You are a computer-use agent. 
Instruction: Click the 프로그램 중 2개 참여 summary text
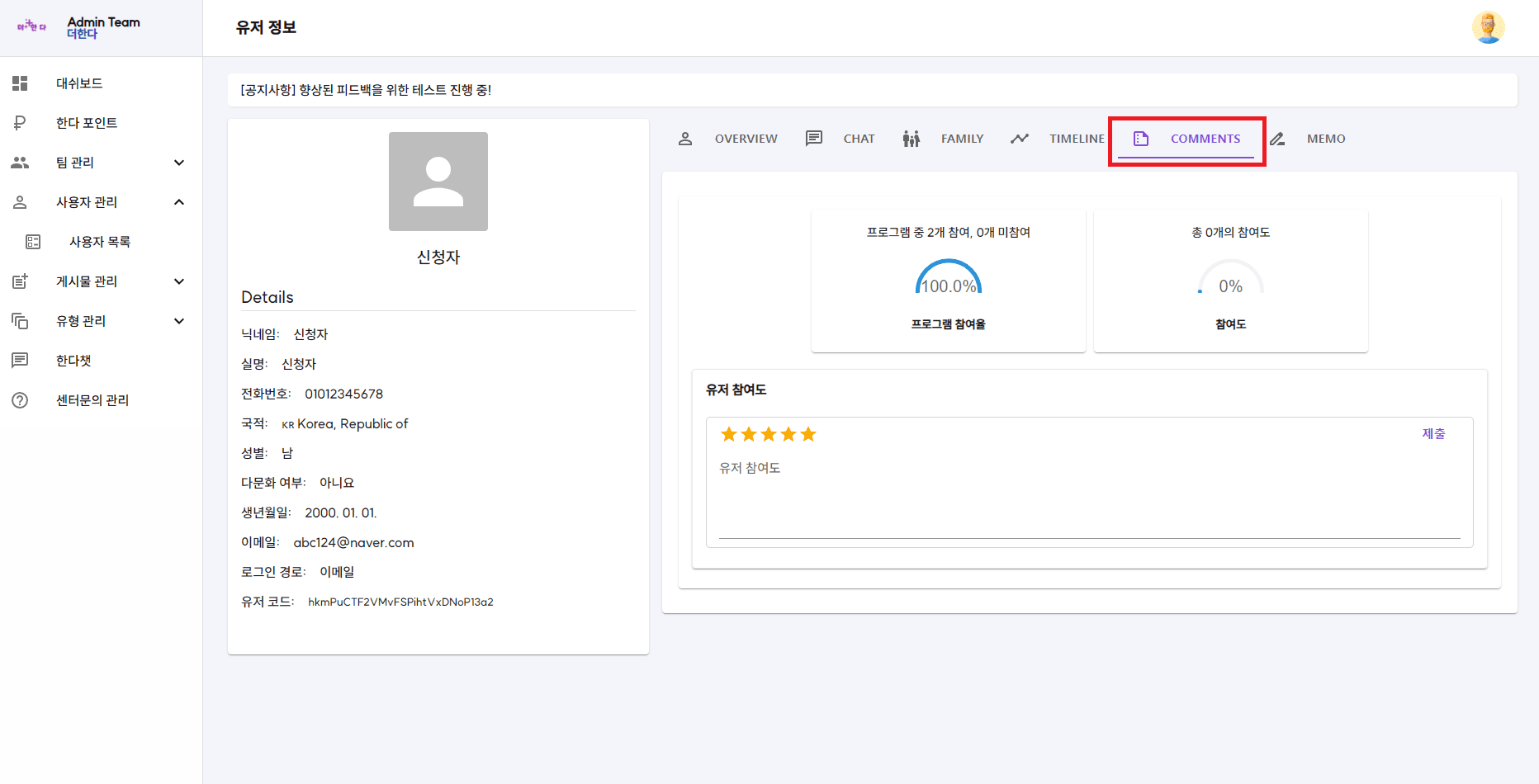(x=949, y=233)
